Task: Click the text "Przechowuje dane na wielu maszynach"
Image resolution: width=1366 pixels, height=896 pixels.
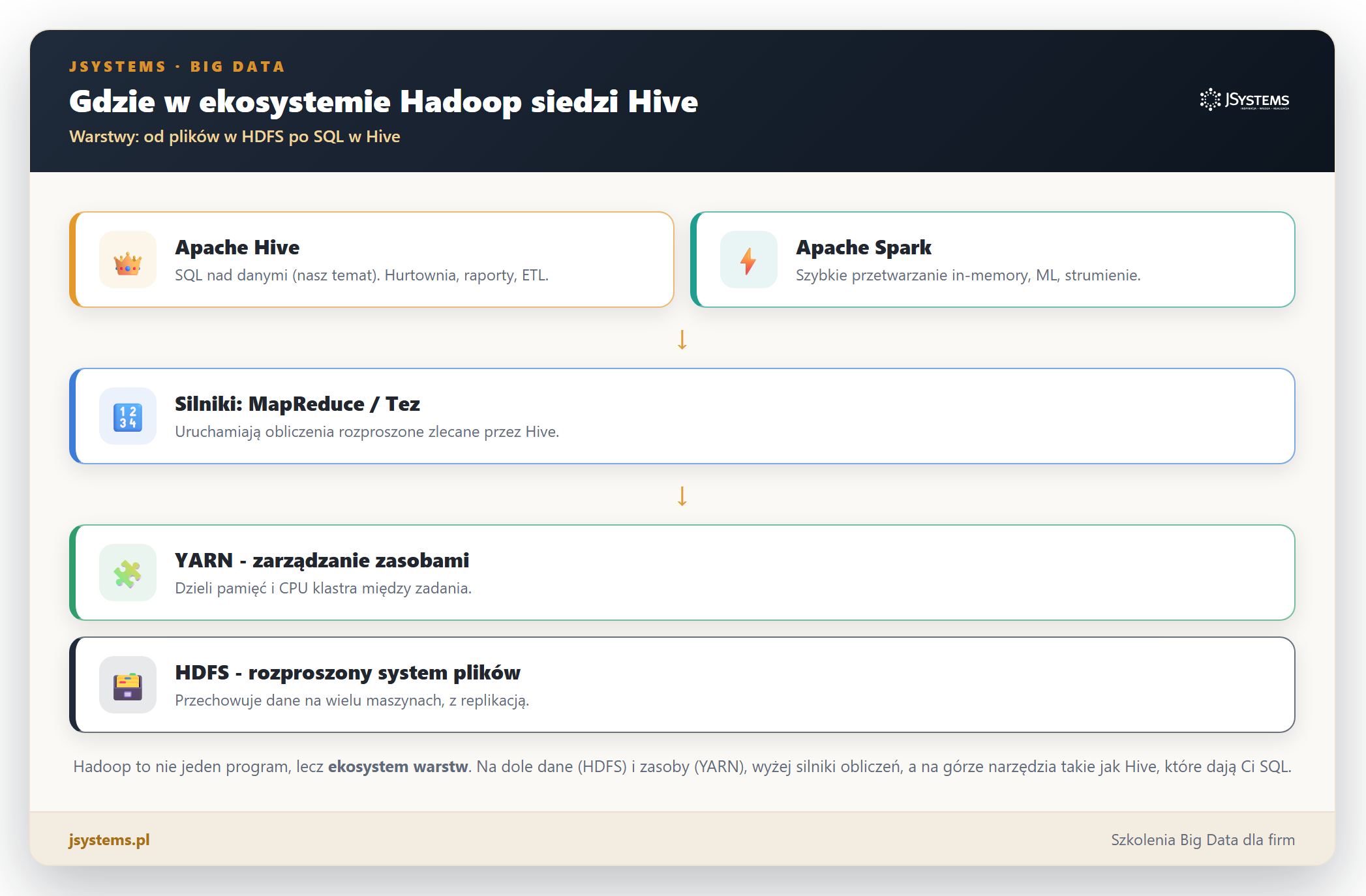Action: tap(310, 700)
